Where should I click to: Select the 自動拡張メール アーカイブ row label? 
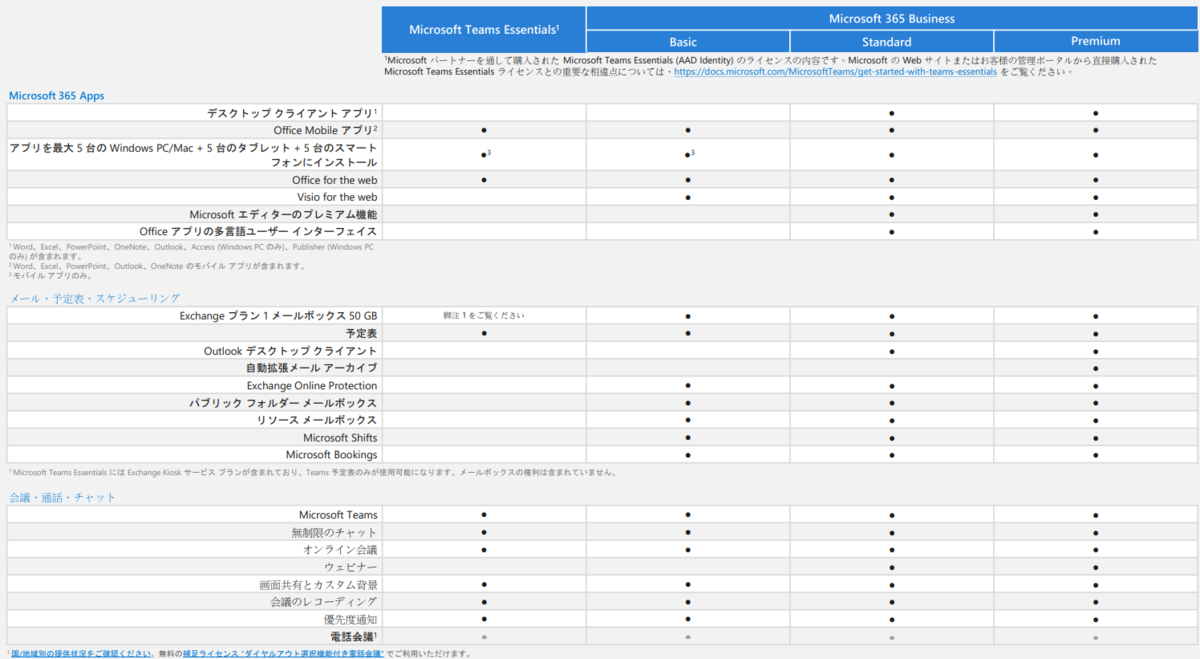point(312,368)
